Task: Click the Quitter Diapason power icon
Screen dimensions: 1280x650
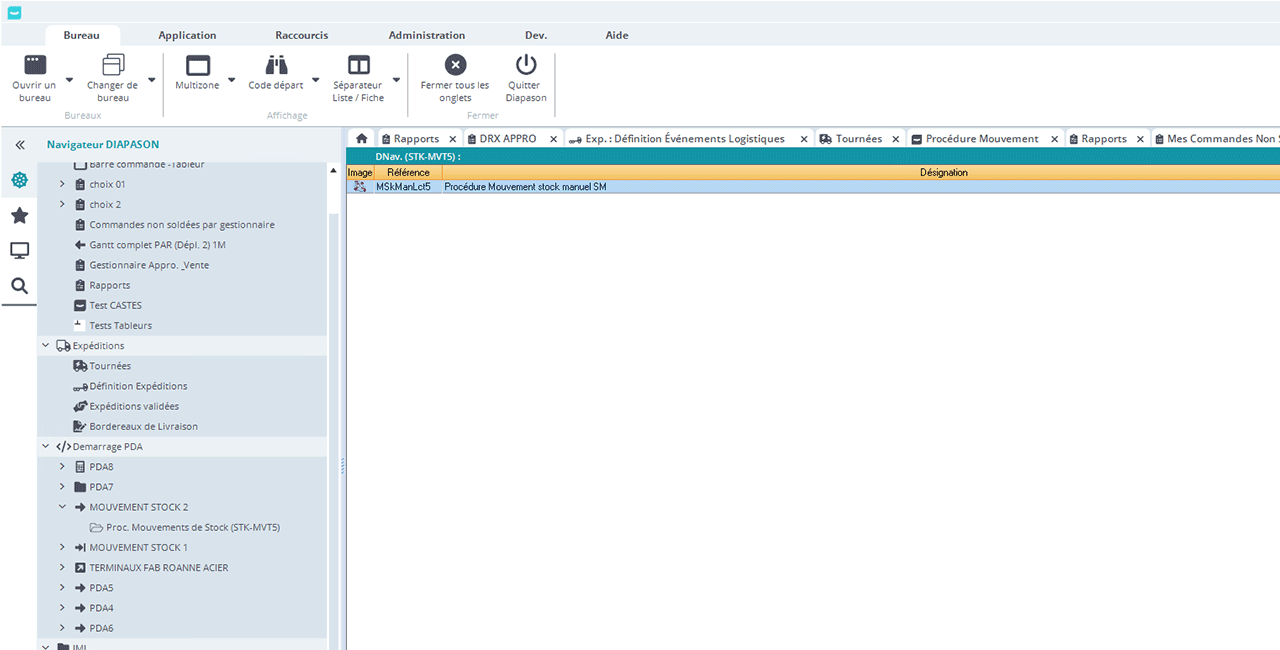Action: [526, 65]
